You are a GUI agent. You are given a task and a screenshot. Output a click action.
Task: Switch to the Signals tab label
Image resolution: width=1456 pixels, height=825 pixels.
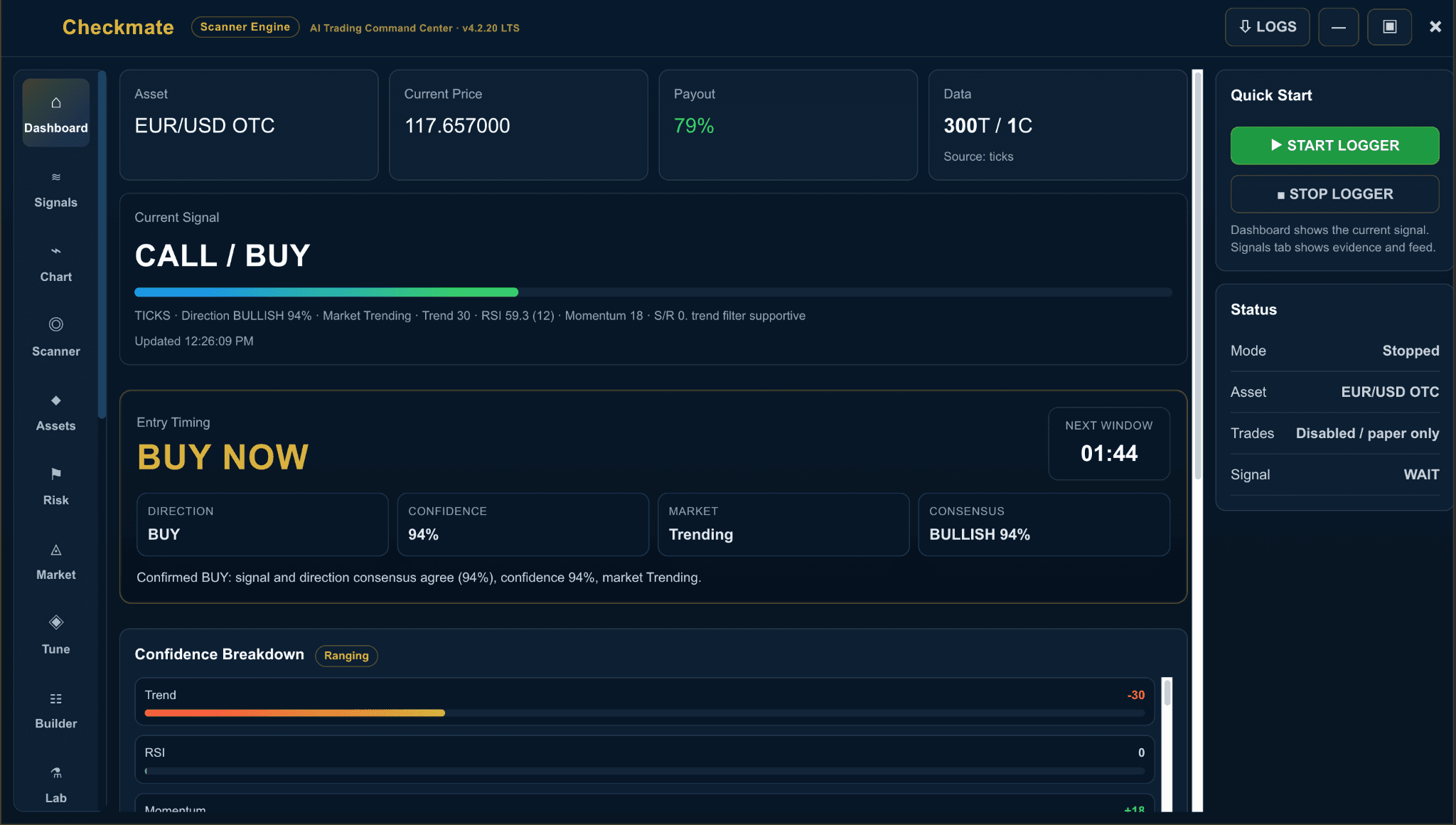(55, 203)
